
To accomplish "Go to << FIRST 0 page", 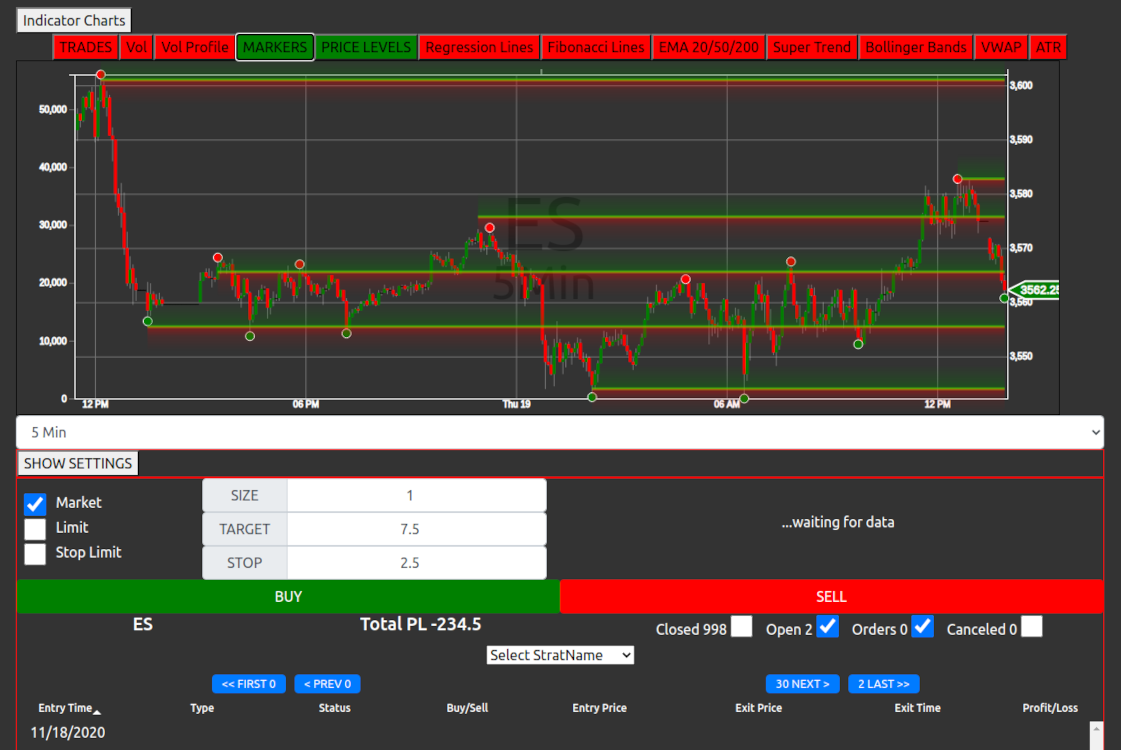I will point(249,684).
